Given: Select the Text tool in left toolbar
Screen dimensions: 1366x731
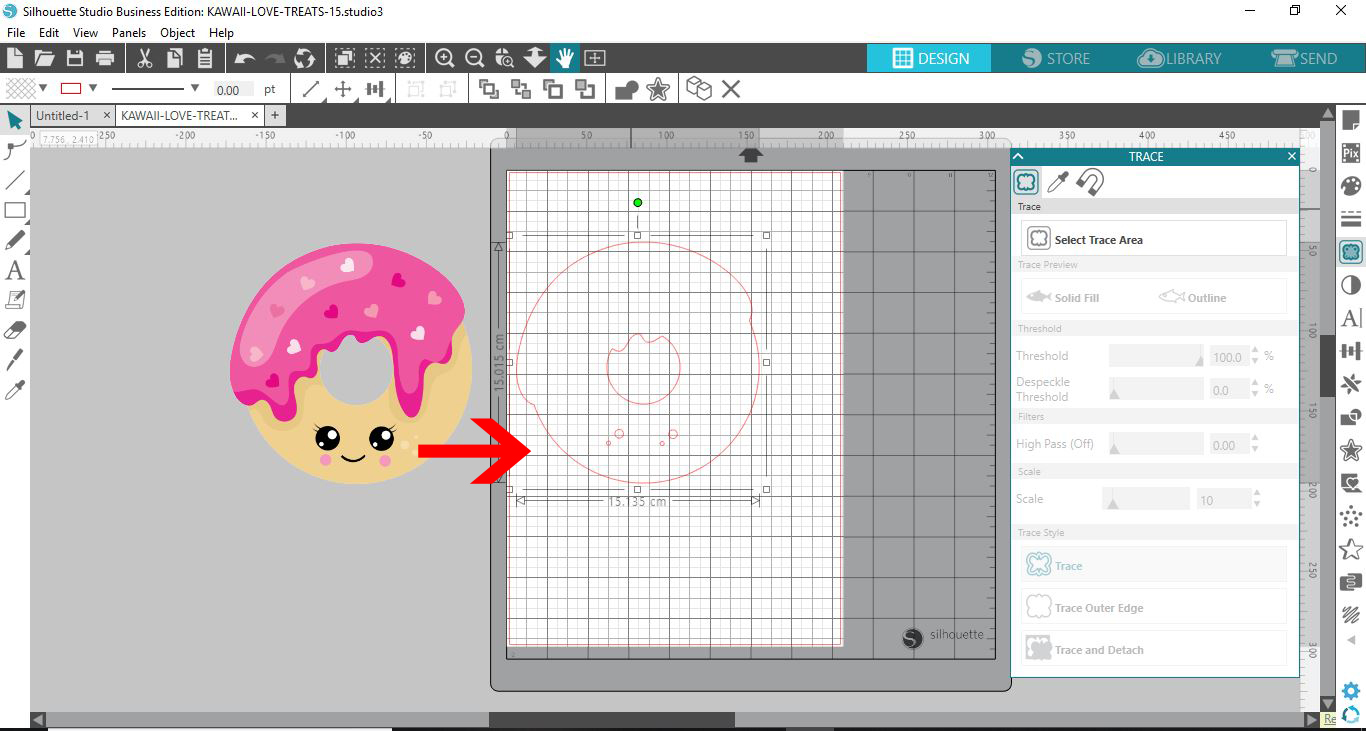Looking at the screenshot, I should pyautogui.click(x=15, y=270).
